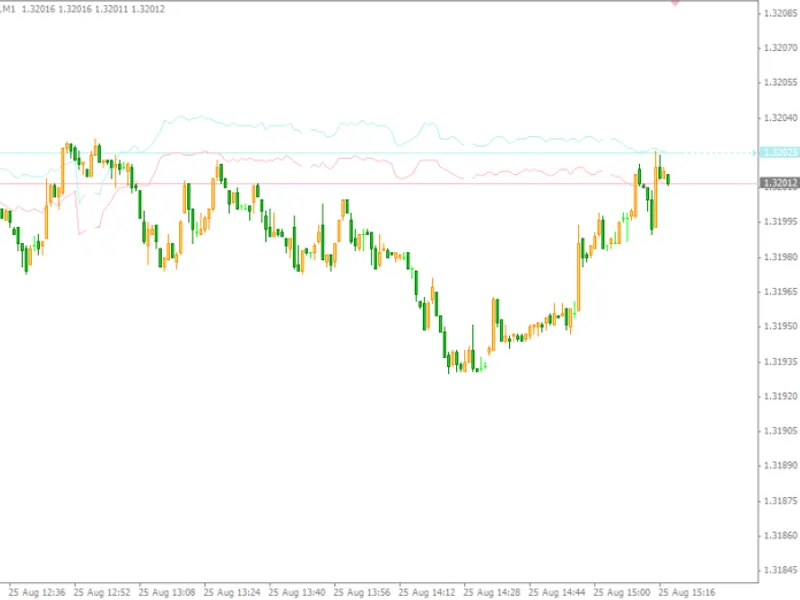Image resolution: width=800 pixels, height=600 pixels.
Task: Click the 1.31845 price axis label
Action: [781, 570]
